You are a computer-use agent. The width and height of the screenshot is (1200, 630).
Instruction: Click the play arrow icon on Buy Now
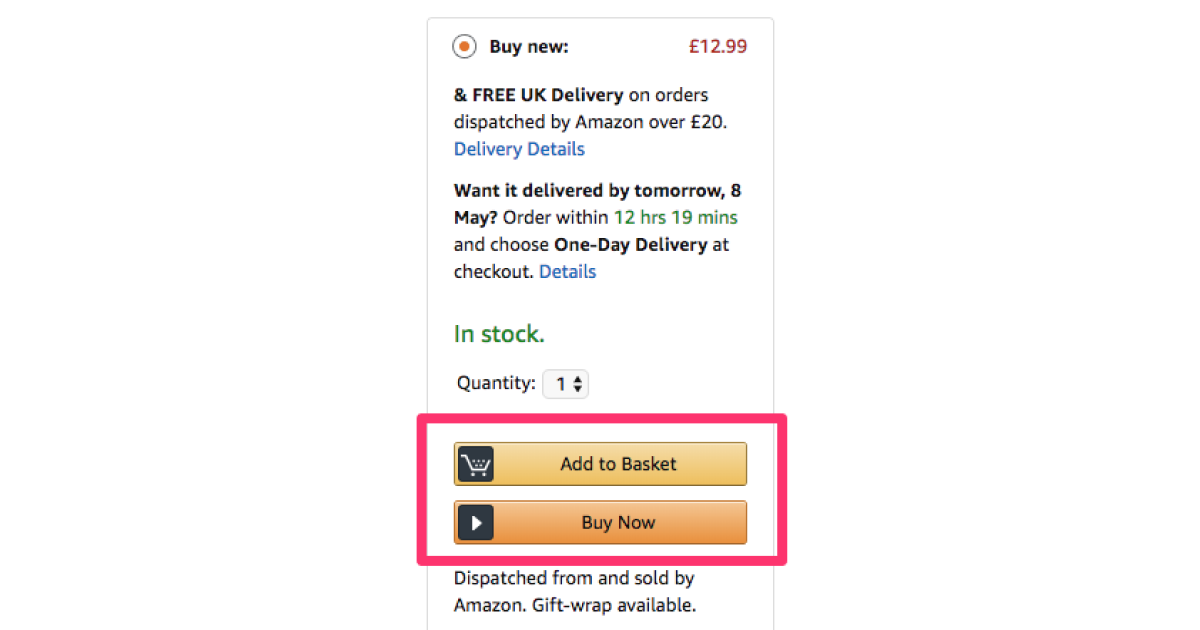[x=476, y=522]
